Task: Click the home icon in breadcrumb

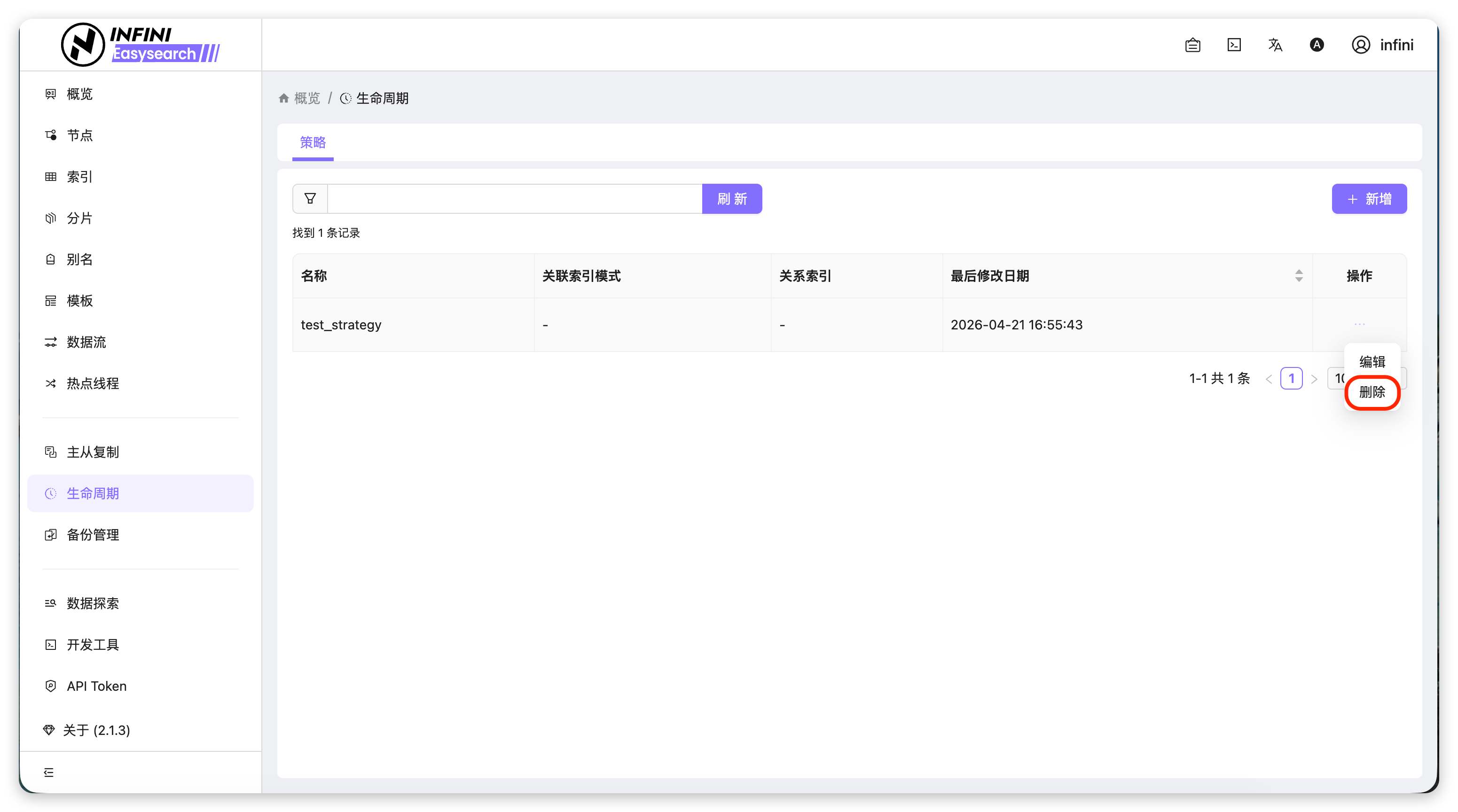Action: [x=284, y=99]
